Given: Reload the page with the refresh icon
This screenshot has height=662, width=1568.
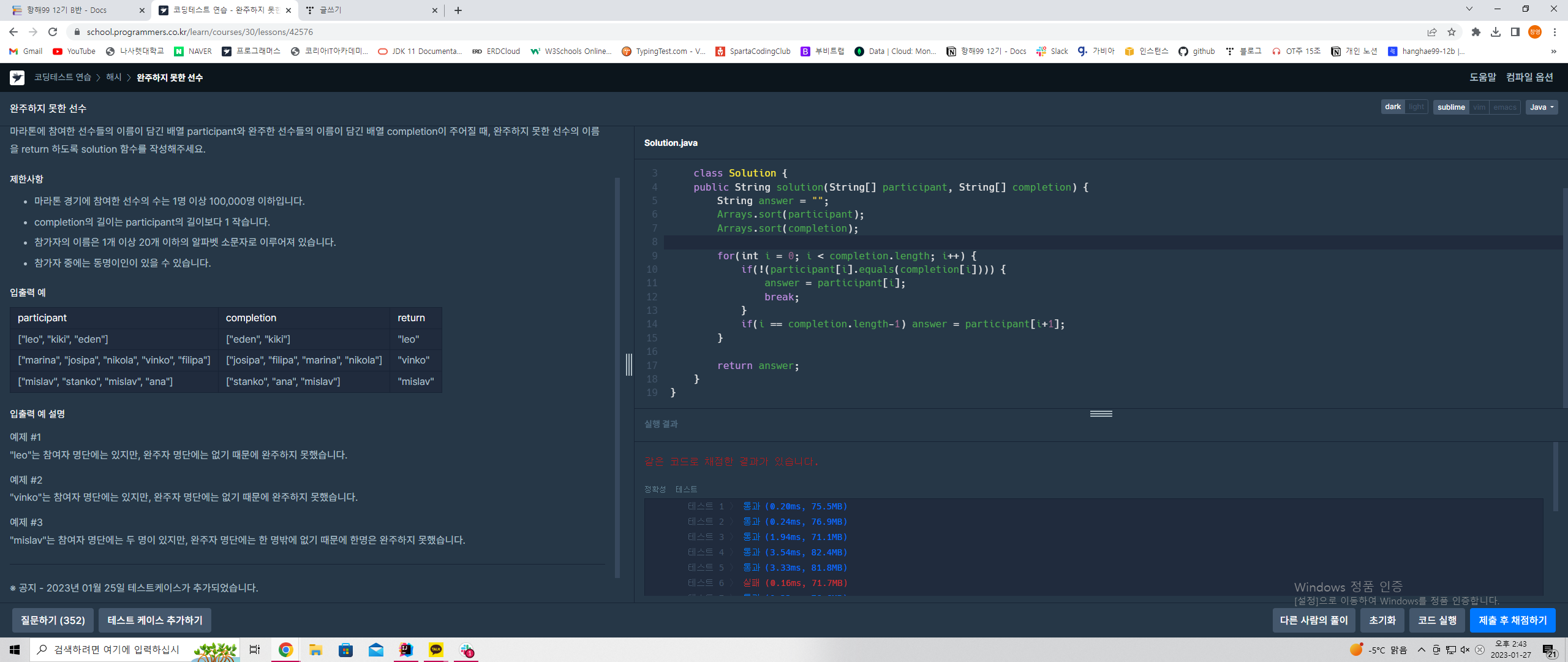Looking at the screenshot, I should pyautogui.click(x=53, y=32).
